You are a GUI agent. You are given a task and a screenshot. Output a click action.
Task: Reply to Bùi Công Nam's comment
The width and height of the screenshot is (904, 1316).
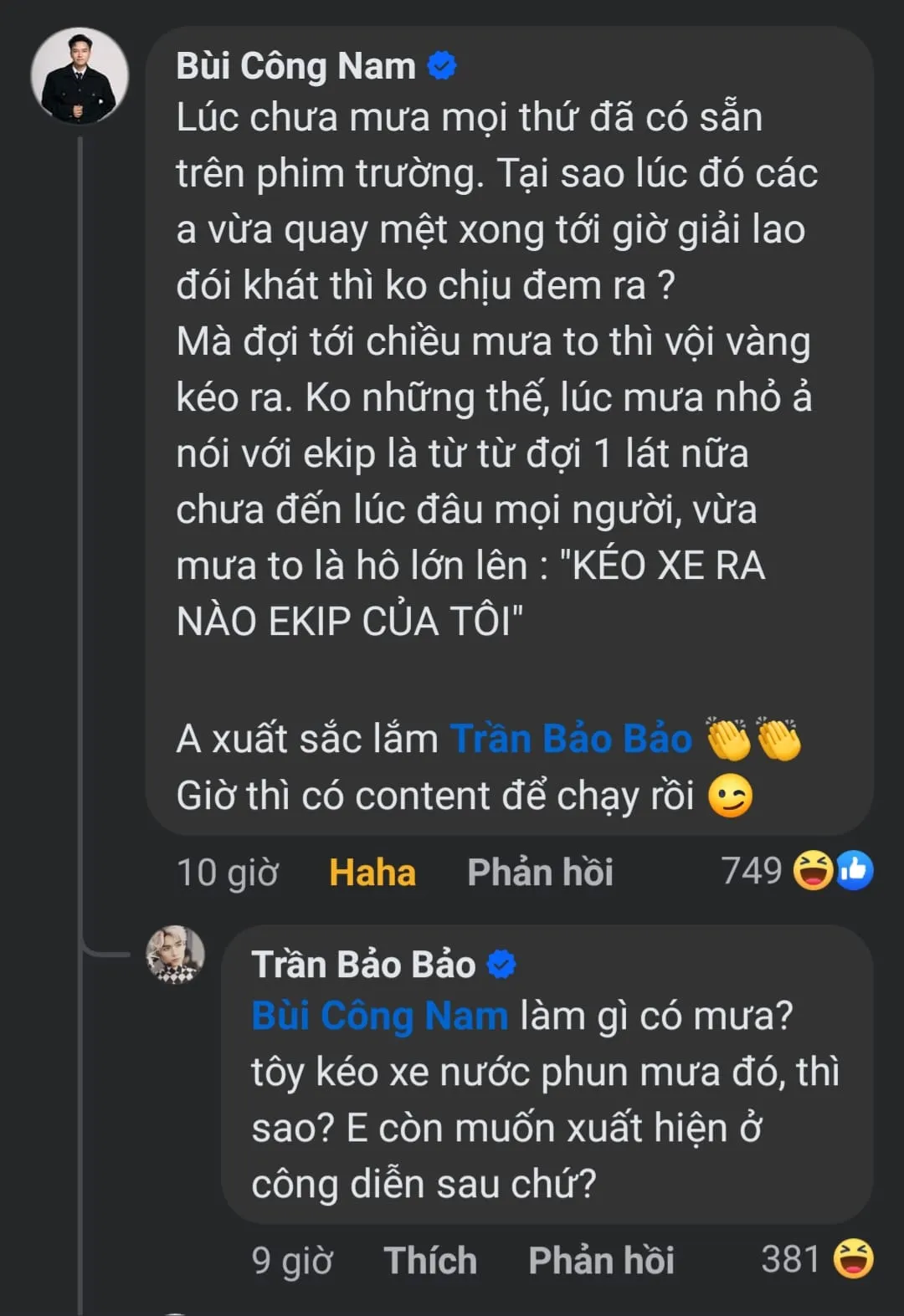[x=540, y=873]
